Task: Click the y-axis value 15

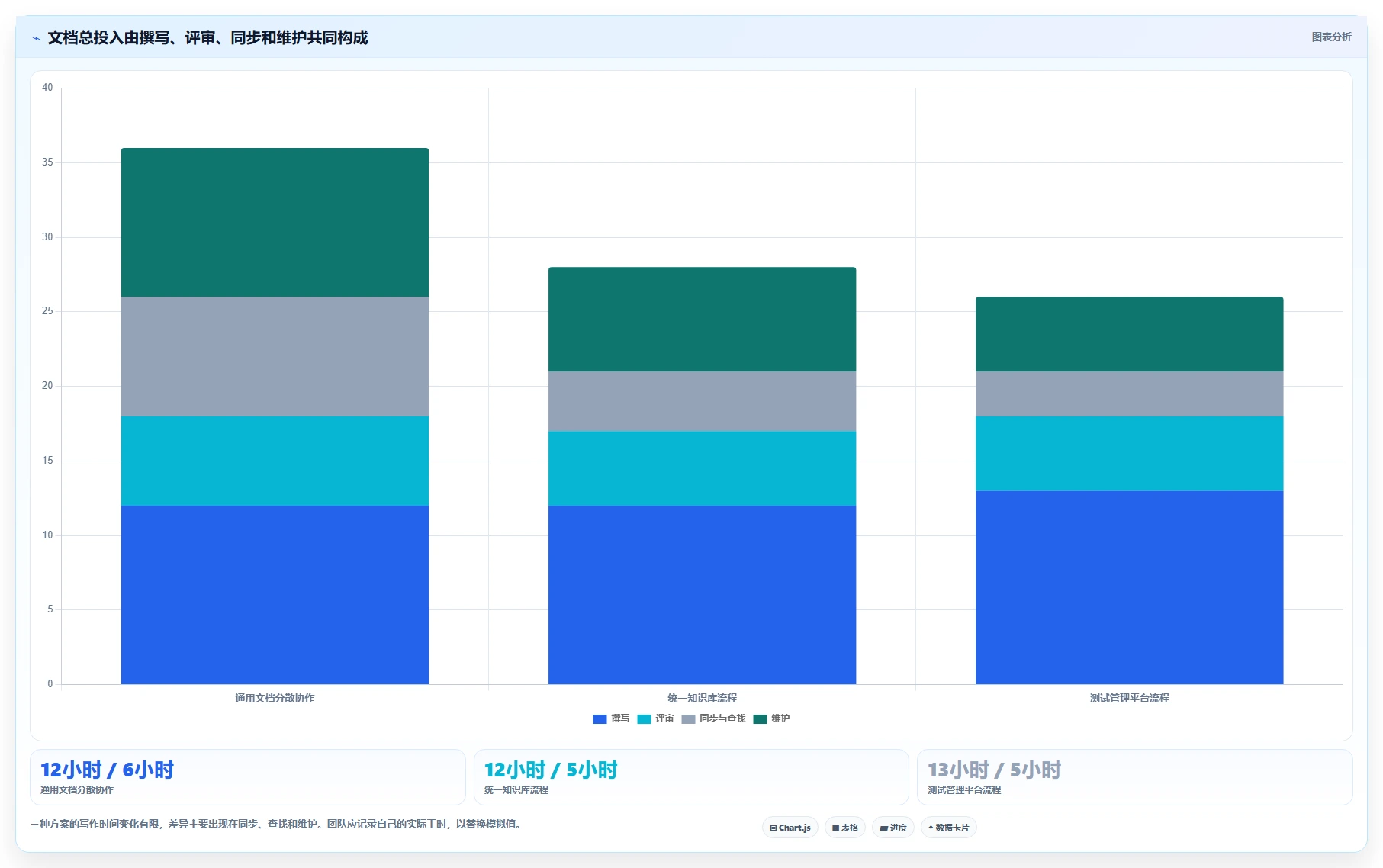Action: coord(47,461)
